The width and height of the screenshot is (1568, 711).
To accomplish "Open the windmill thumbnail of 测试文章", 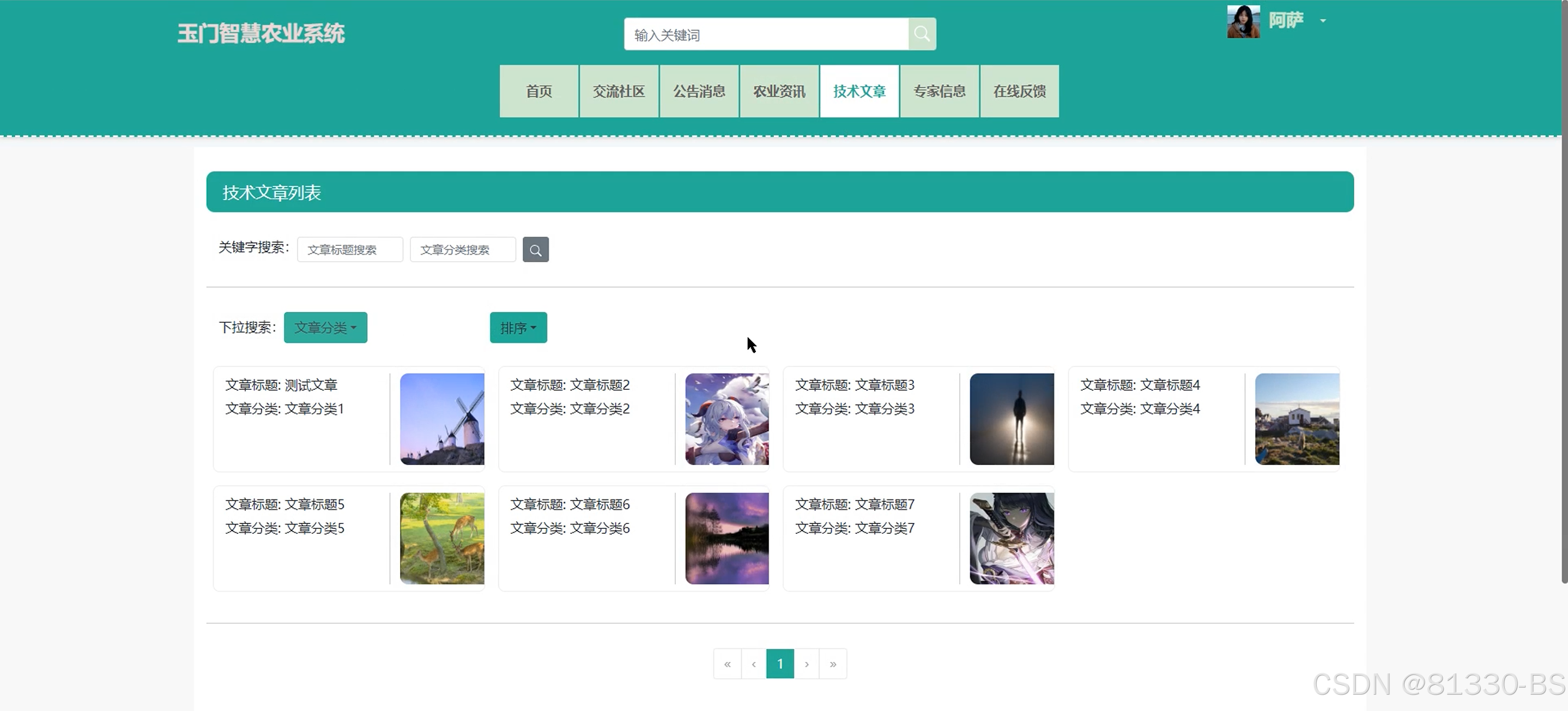I will [442, 419].
